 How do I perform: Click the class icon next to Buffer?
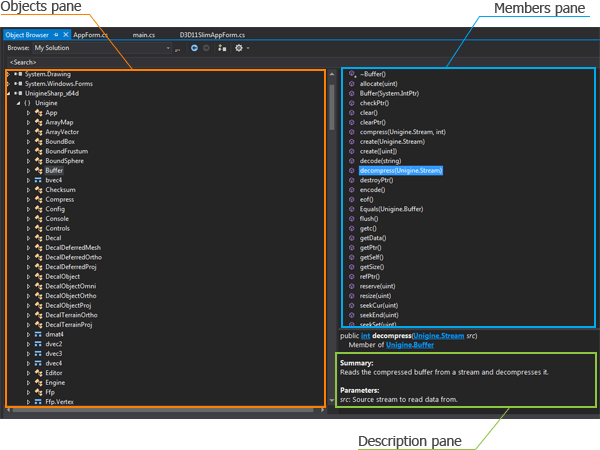tap(37, 171)
